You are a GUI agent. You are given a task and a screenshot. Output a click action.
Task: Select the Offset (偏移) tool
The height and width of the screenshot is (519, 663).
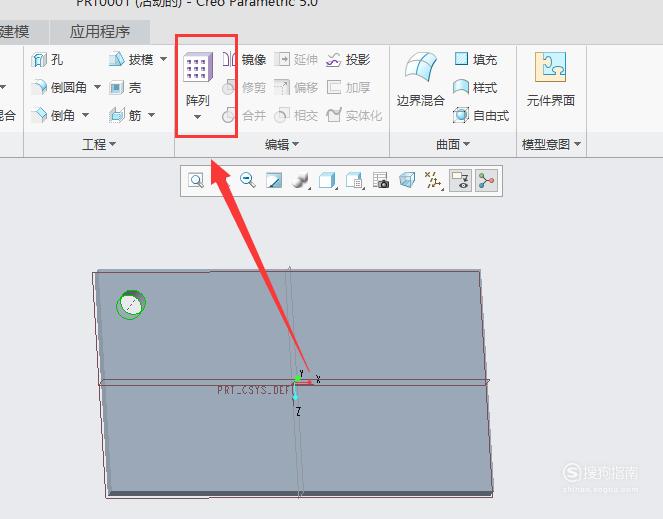click(x=296, y=88)
